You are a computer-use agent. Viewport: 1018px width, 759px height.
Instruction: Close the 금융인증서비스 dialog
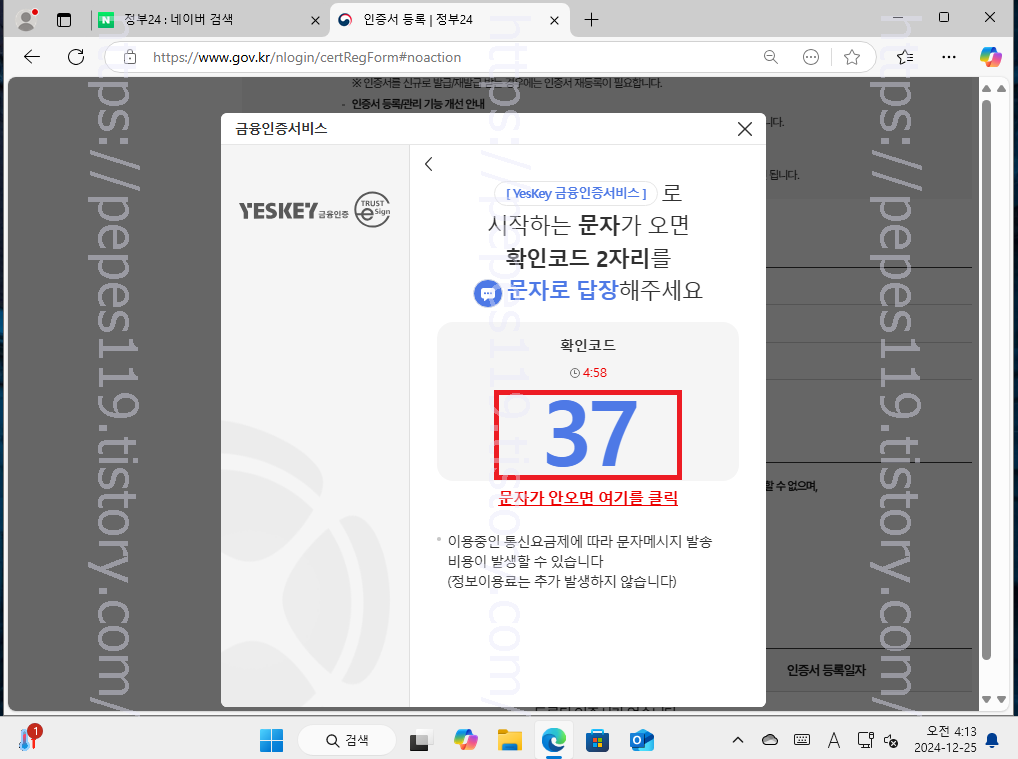coord(745,129)
